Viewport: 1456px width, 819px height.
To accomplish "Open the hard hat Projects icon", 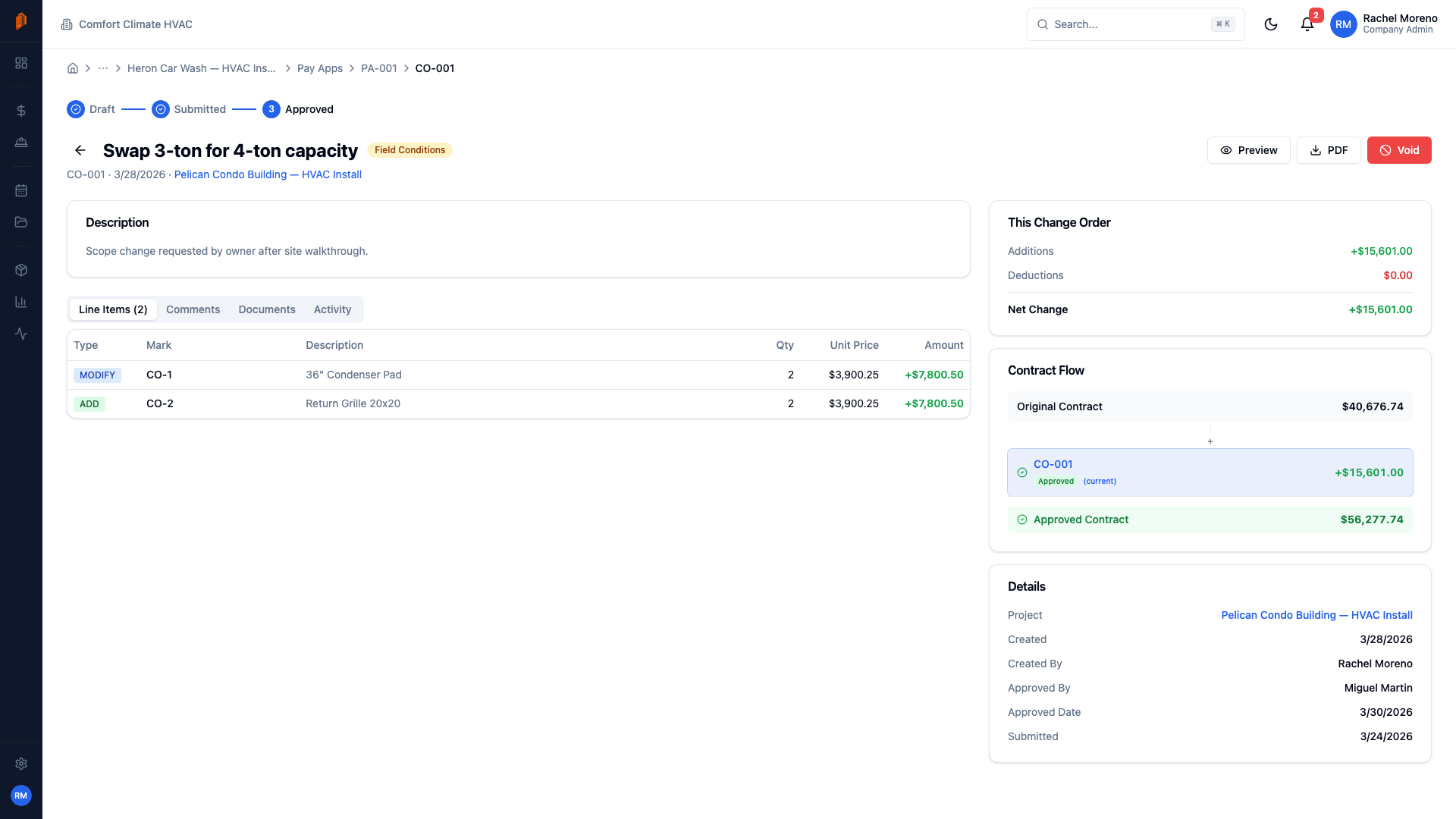I will pyautogui.click(x=21, y=143).
